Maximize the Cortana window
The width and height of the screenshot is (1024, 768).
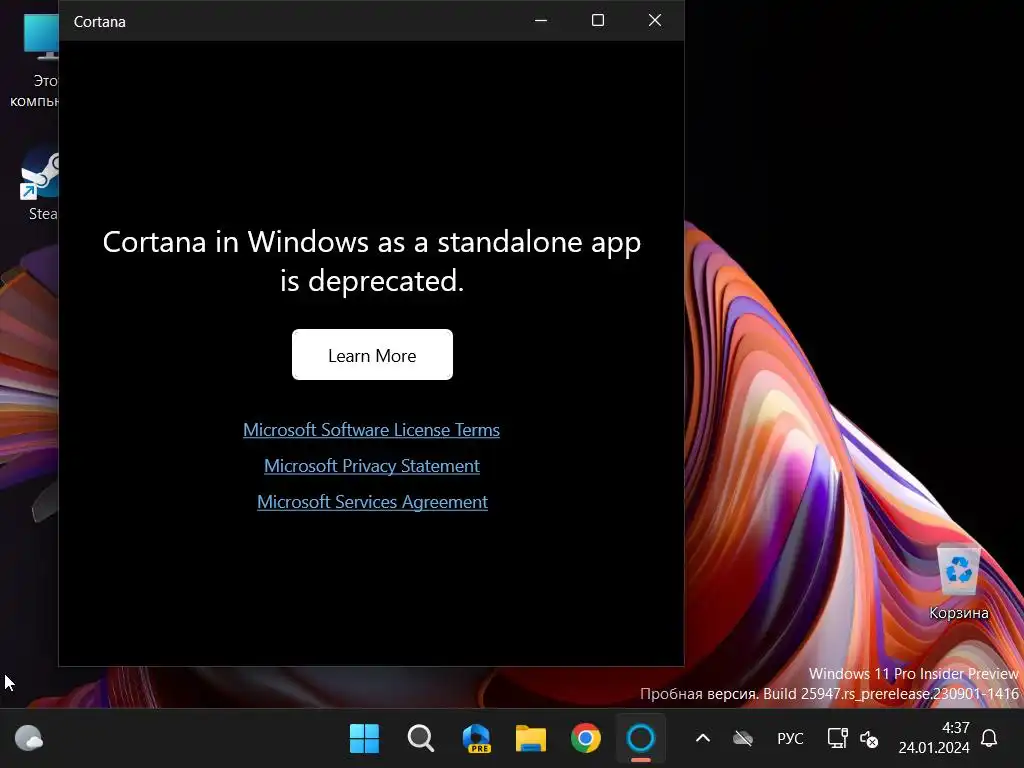tap(598, 21)
